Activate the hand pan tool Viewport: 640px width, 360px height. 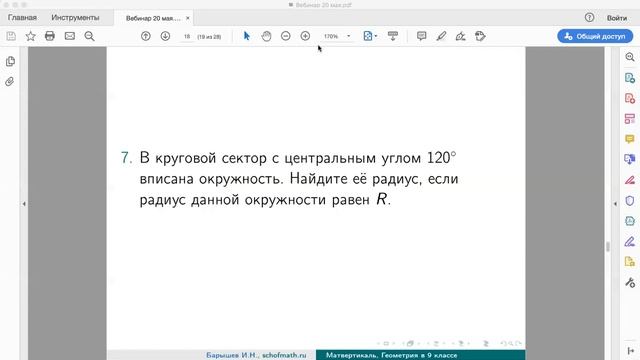tap(266, 36)
